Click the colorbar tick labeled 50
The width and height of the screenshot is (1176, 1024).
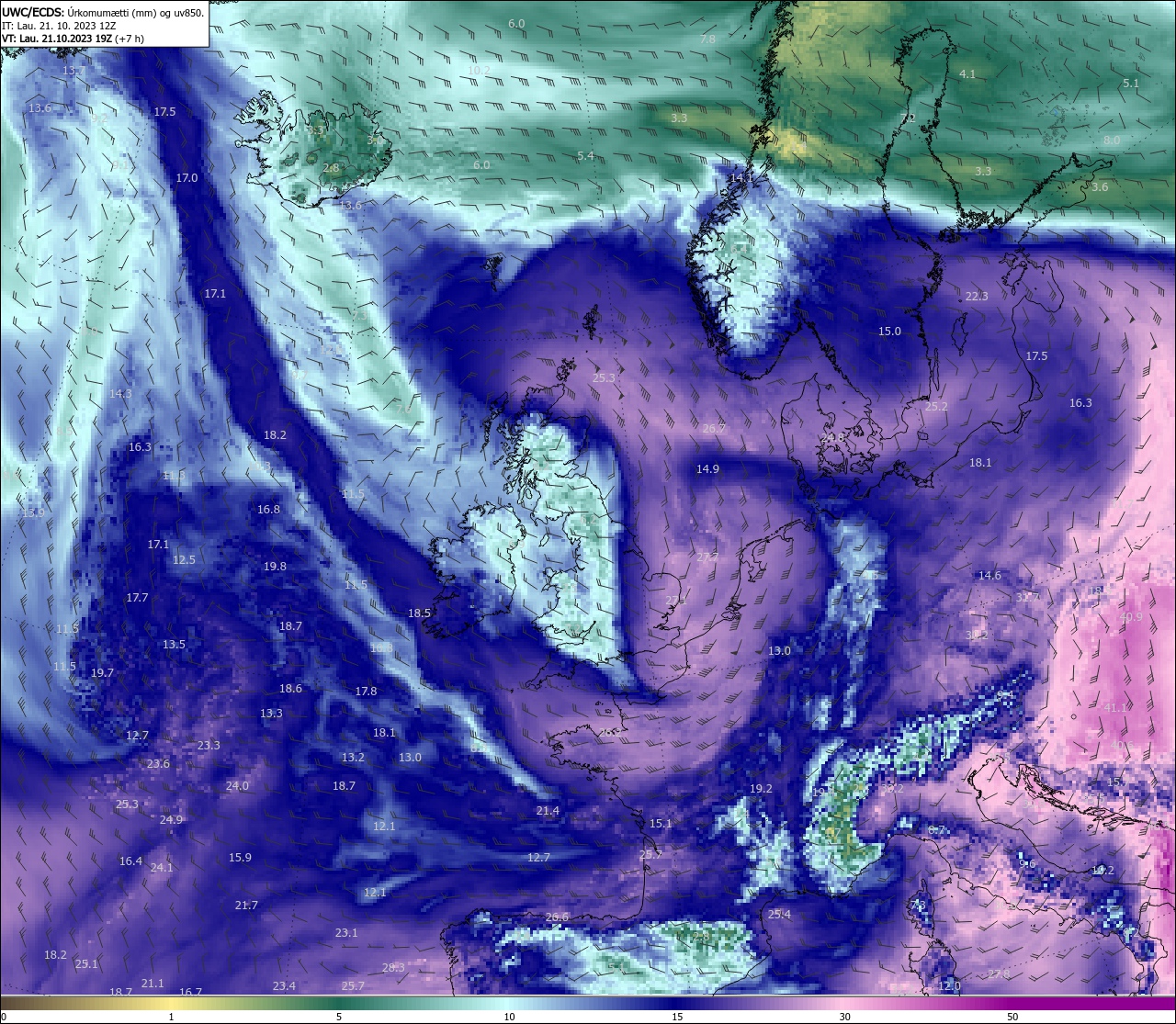point(1012,1017)
